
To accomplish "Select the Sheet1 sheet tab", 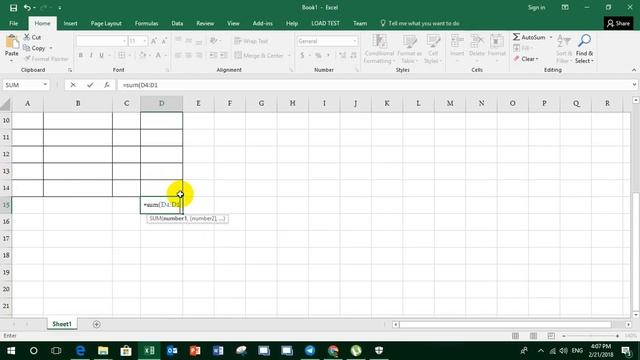I will click(62, 324).
